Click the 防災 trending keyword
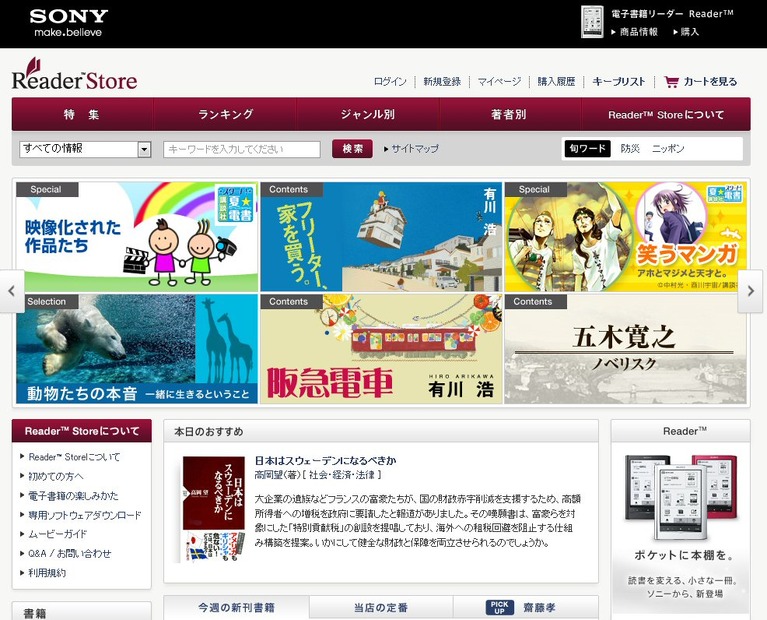 tap(630, 148)
